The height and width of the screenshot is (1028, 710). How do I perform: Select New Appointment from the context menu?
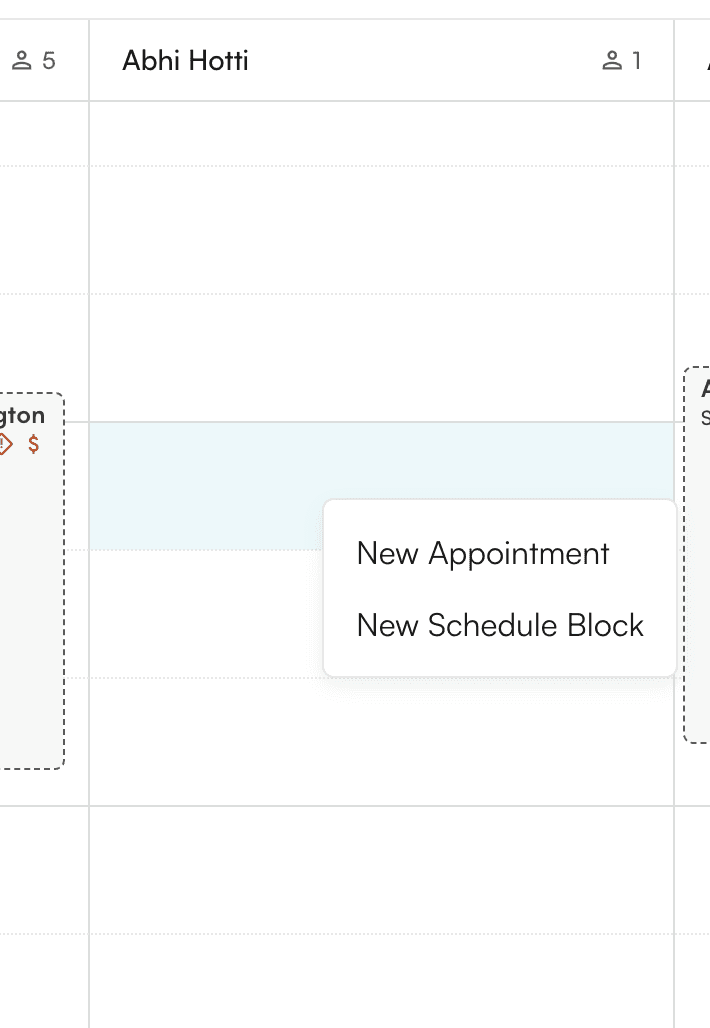click(483, 552)
